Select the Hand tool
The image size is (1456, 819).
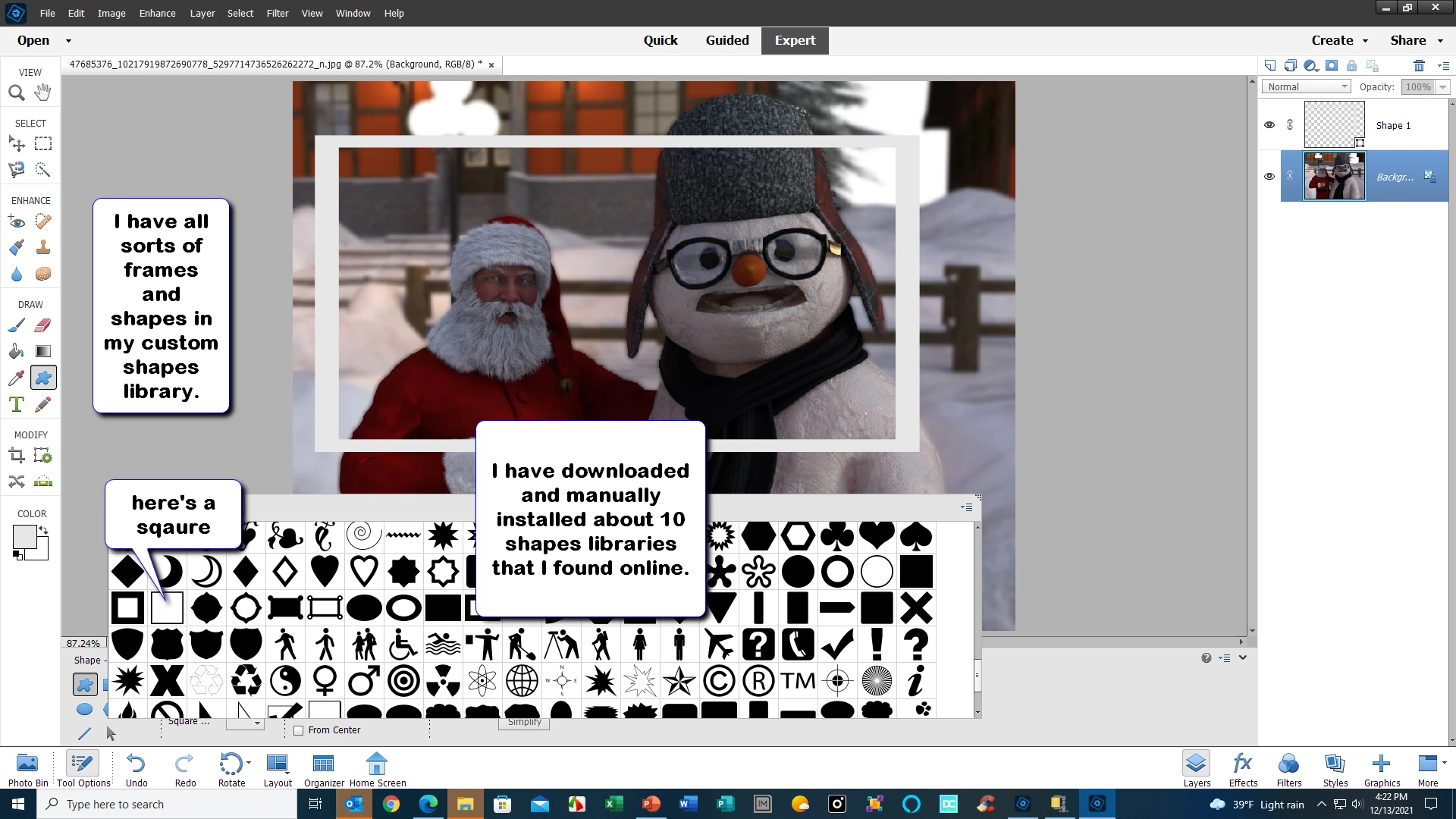pyautogui.click(x=42, y=93)
